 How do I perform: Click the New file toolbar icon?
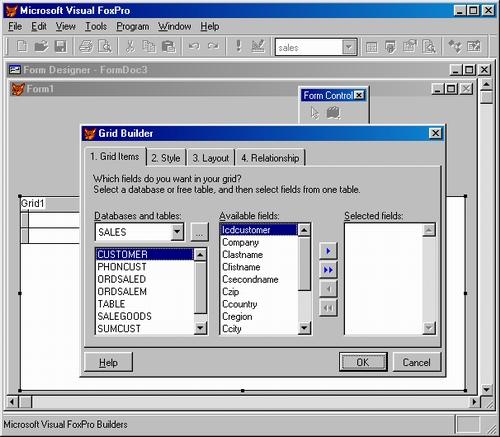coord(22,46)
